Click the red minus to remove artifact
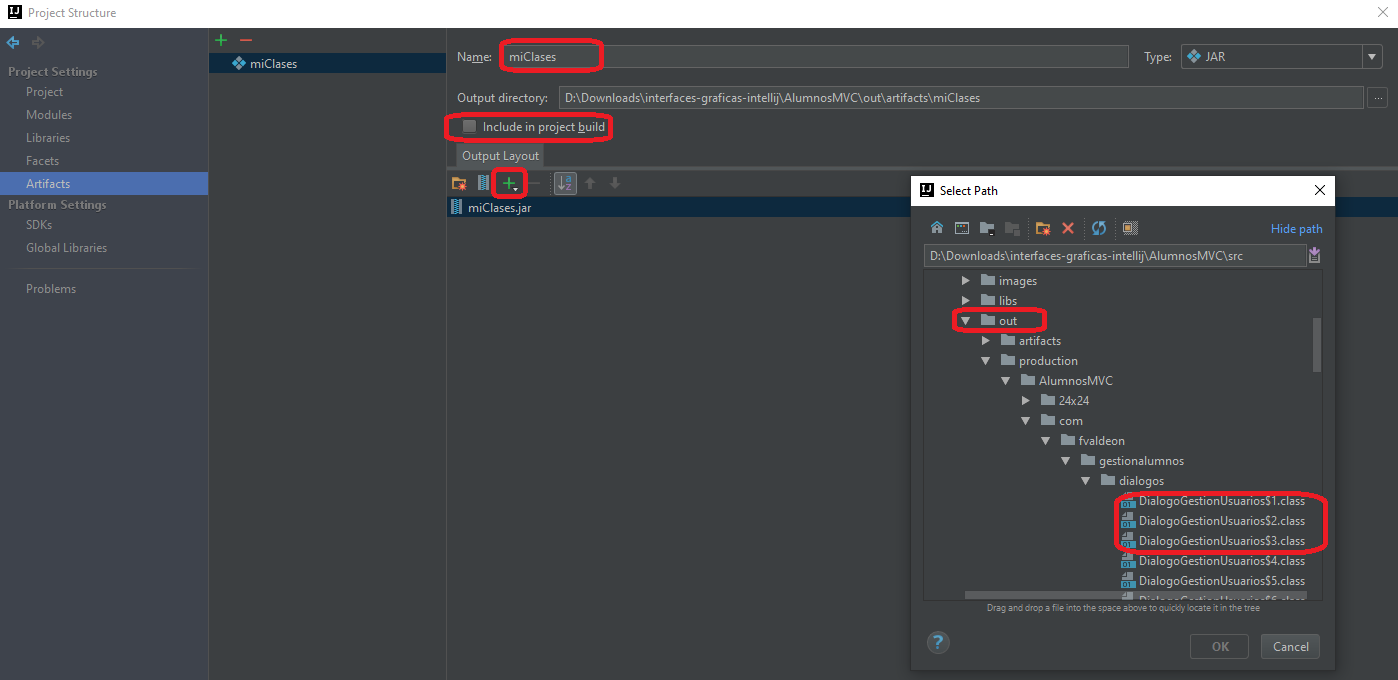Image resolution: width=1398 pixels, height=680 pixels. point(246,40)
